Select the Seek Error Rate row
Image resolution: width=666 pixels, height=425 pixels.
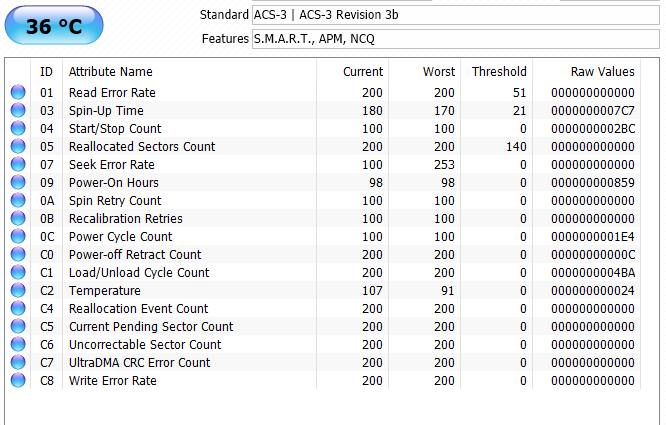pos(111,165)
